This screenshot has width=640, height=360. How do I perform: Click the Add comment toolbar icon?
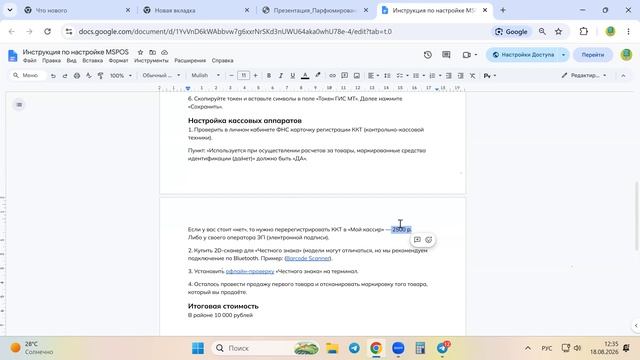click(344, 76)
